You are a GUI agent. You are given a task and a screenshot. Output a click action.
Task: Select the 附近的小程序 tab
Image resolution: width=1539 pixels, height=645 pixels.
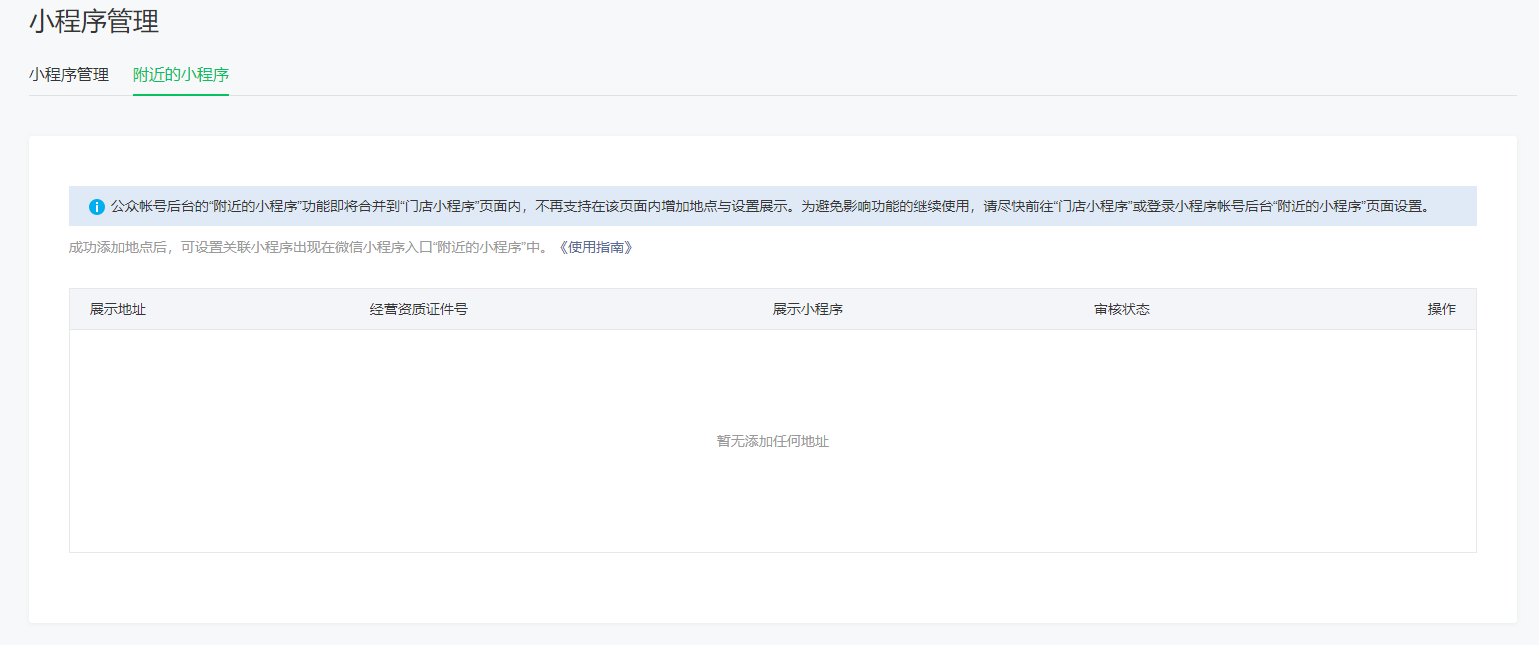pos(180,74)
